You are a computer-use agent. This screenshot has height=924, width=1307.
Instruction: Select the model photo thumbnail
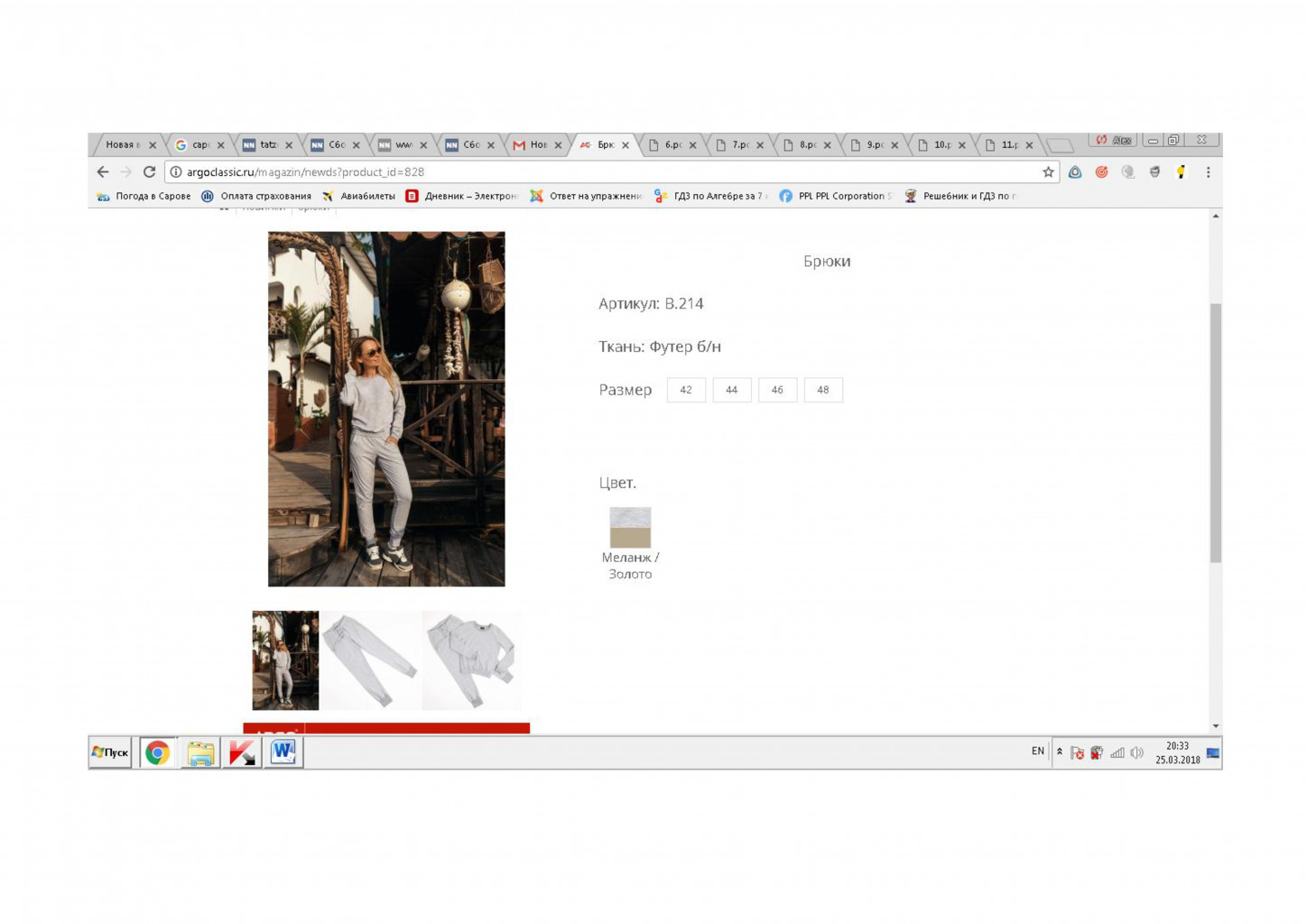point(285,661)
